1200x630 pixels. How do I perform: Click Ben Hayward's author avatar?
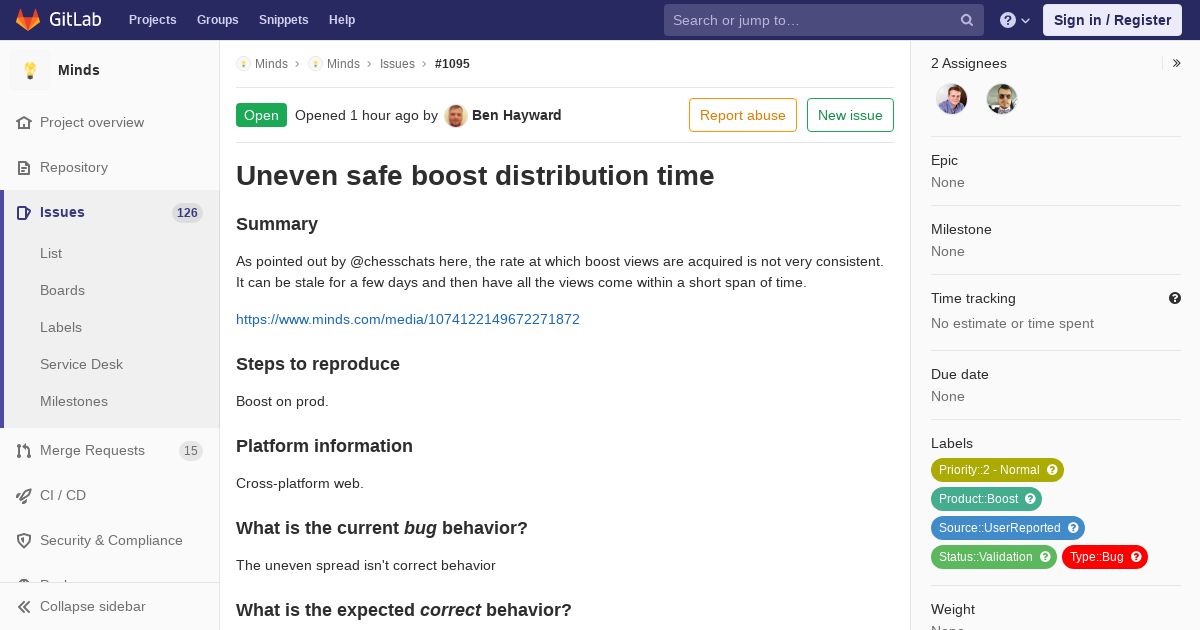pyautogui.click(x=456, y=115)
